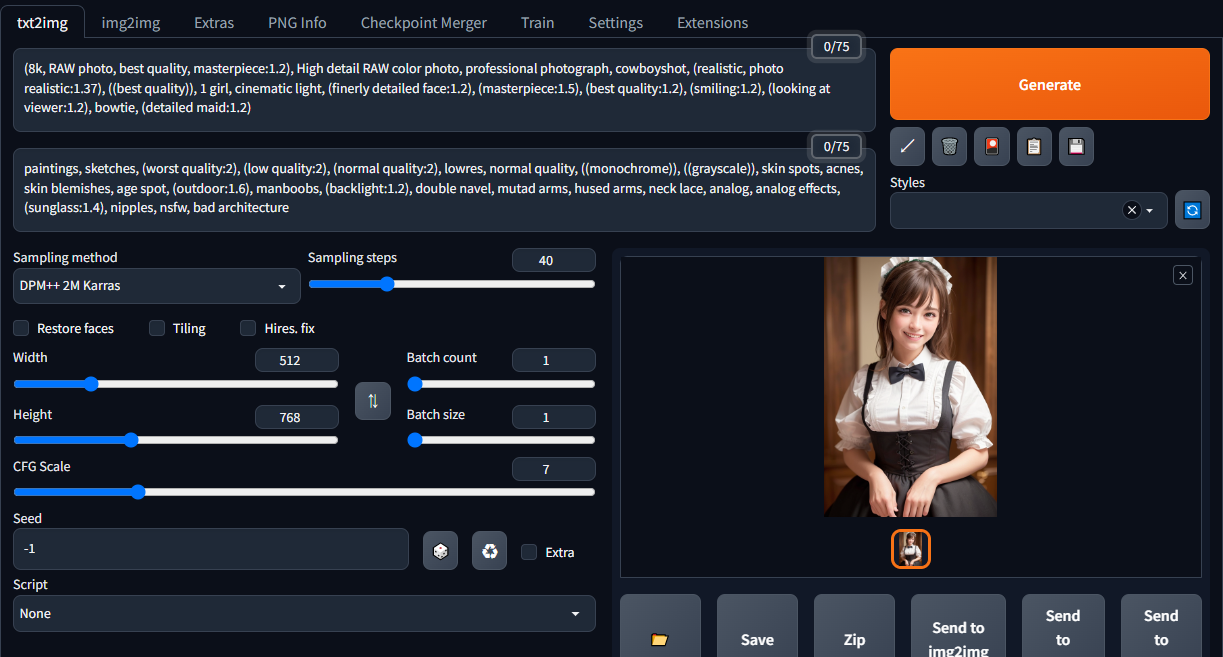
Task: Open the Checkpoint Merger tab
Action: point(423,22)
